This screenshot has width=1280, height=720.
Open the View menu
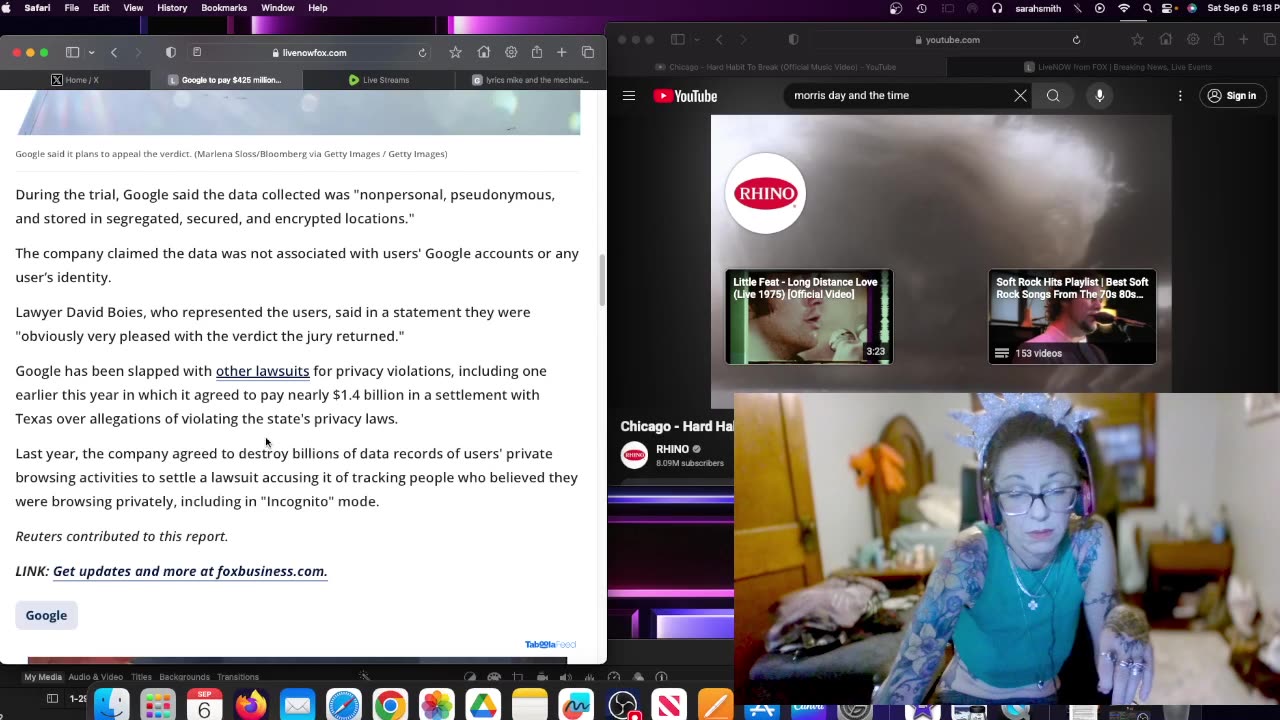pyautogui.click(x=133, y=8)
